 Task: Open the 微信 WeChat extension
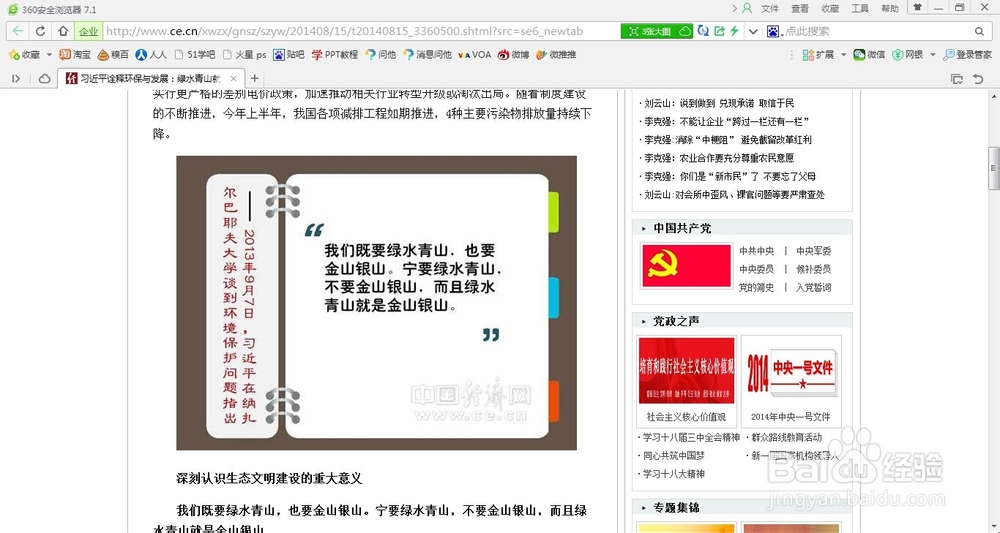[869, 55]
